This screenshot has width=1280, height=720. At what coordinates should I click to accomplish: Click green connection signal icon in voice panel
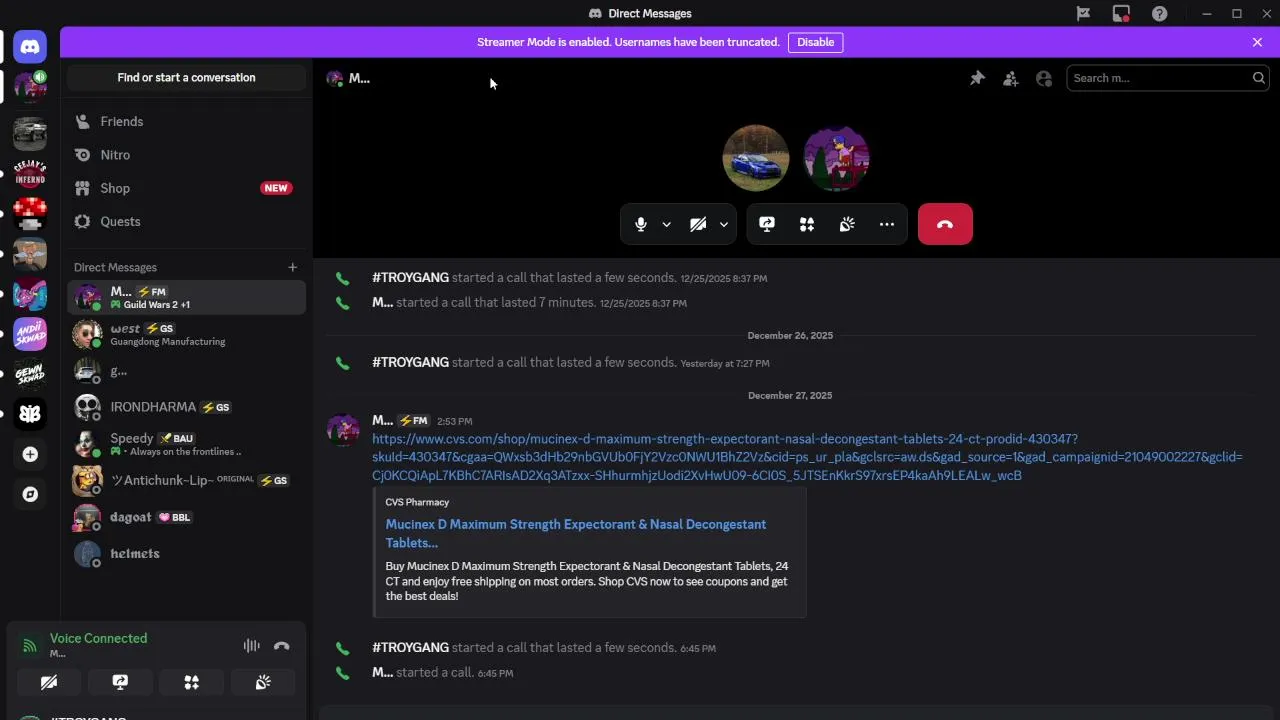tap(30, 646)
